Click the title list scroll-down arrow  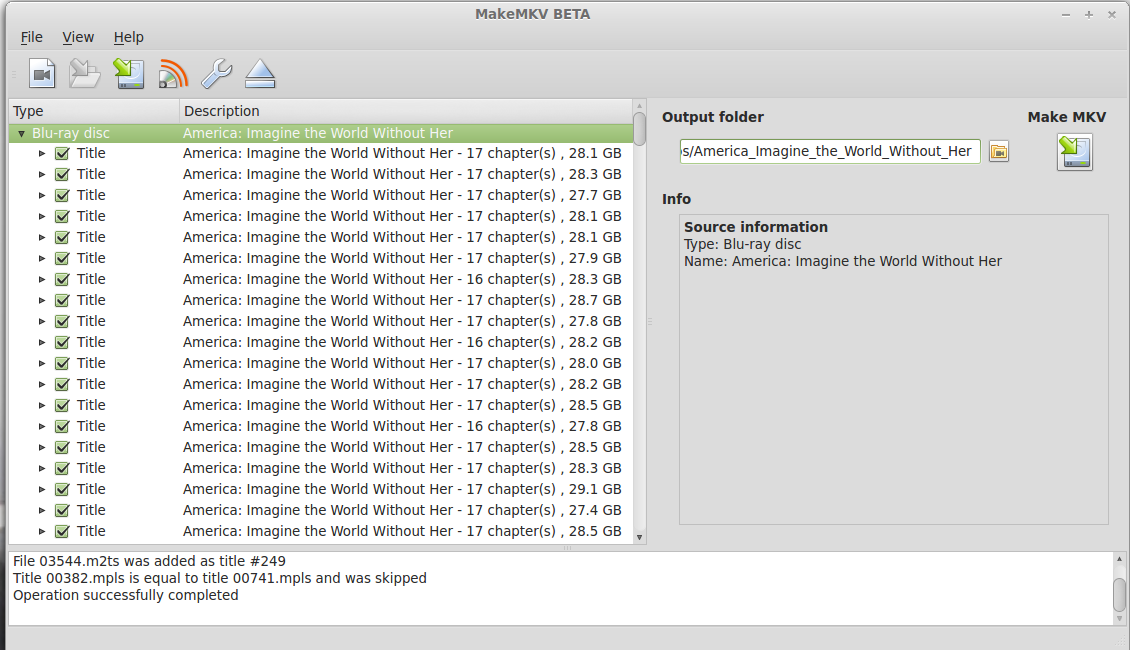639,538
